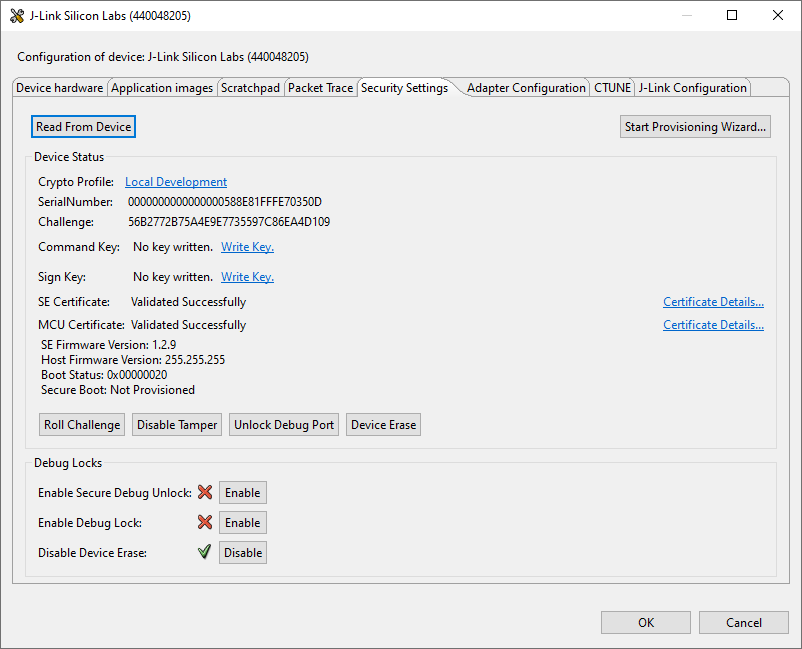The height and width of the screenshot is (649, 802).
Task: View Certificate Details for the SE Certificate
Action: point(712,301)
